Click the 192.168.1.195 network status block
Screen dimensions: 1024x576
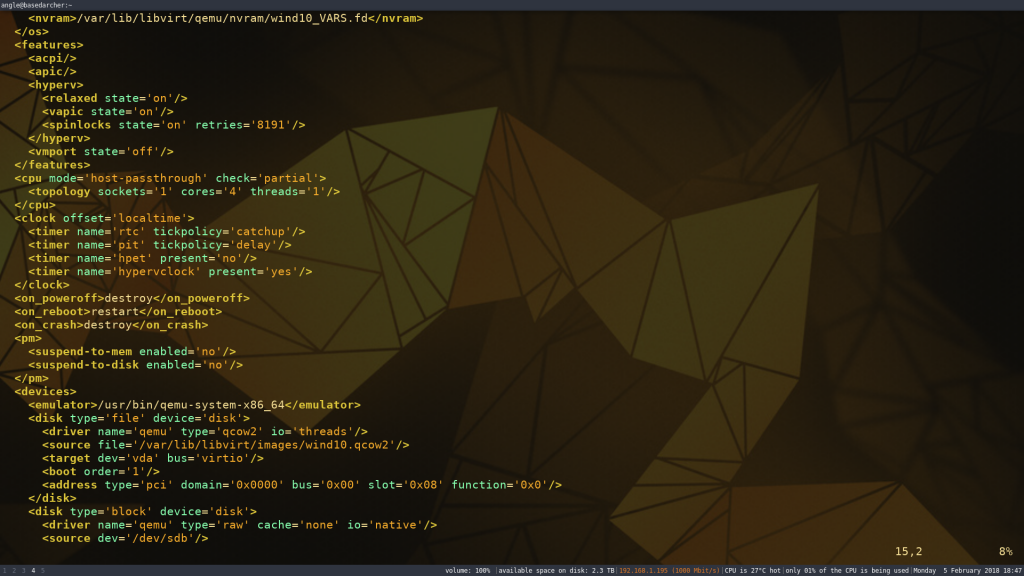pos(670,571)
